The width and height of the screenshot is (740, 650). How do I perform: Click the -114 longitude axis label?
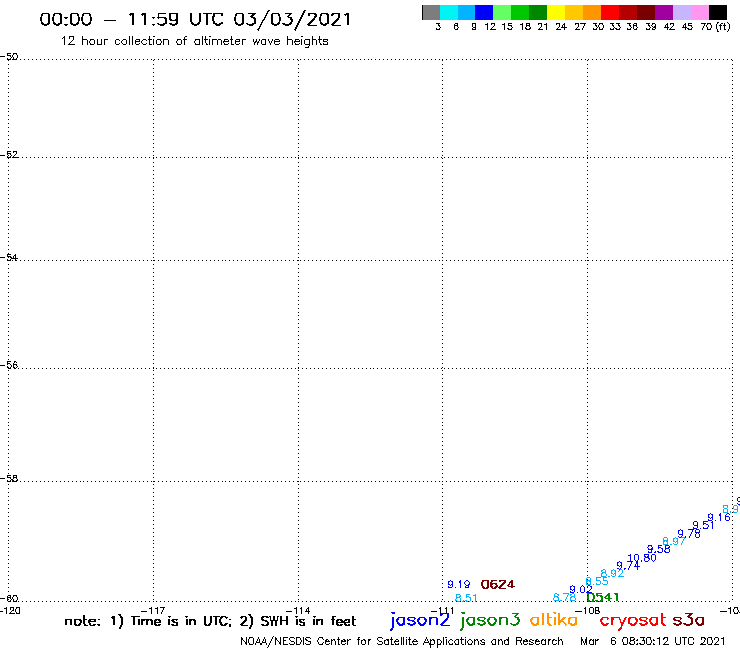click(x=298, y=610)
